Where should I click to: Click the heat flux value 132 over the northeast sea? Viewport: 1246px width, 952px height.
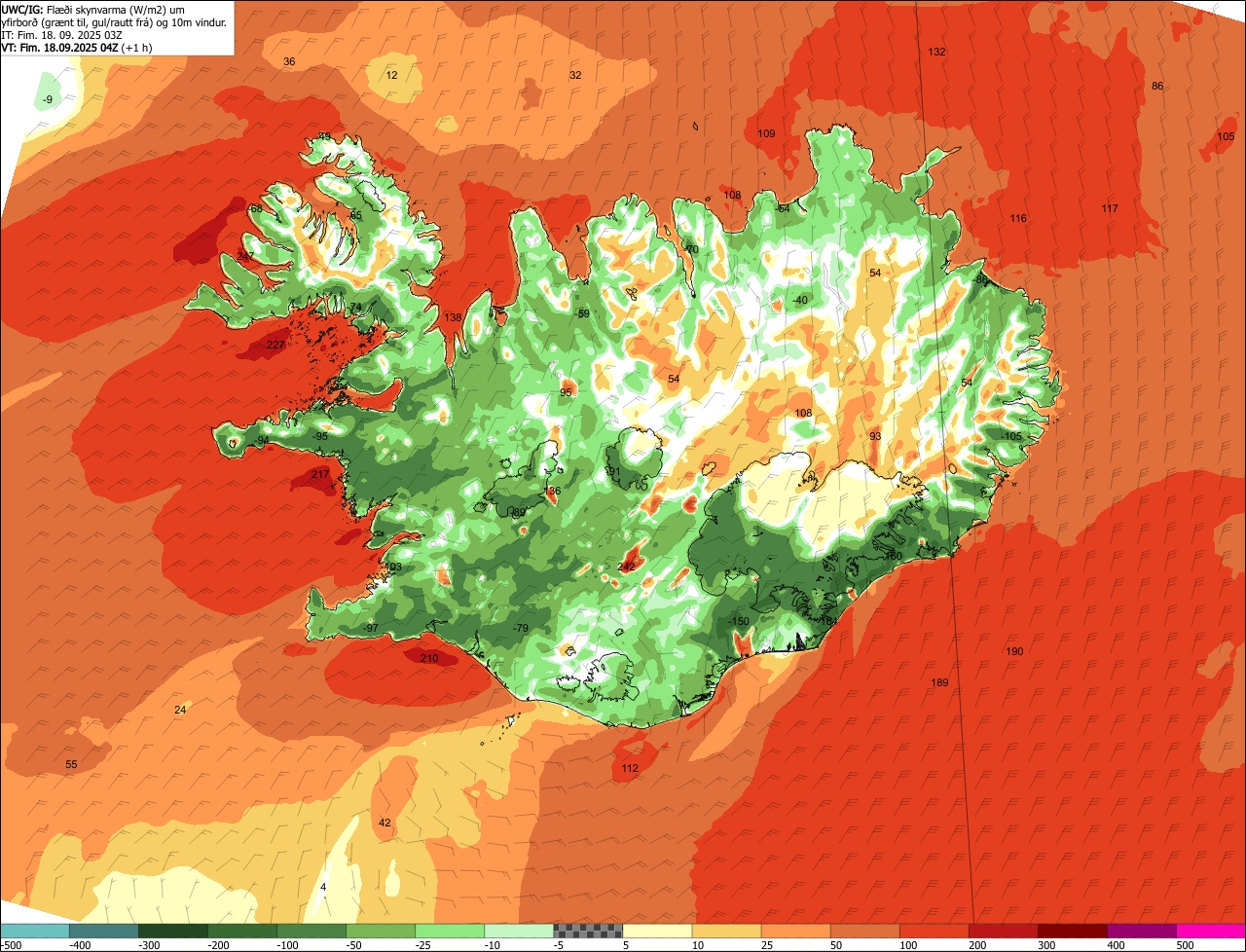[936, 52]
